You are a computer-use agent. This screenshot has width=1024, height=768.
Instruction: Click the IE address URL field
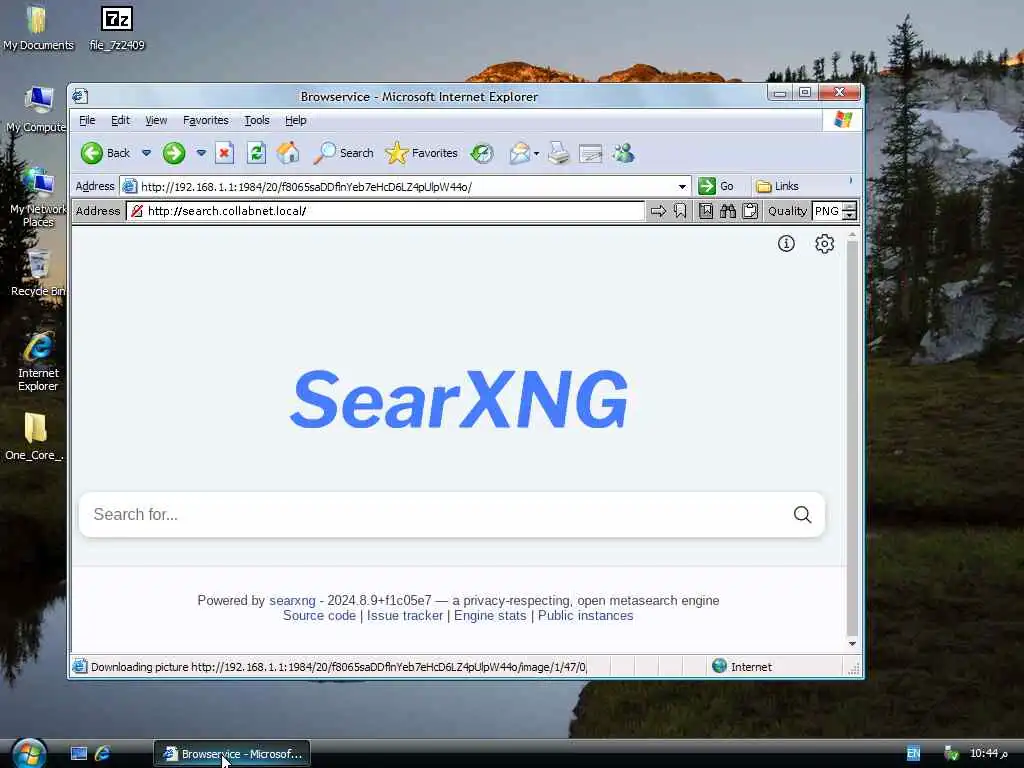pos(405,187)
